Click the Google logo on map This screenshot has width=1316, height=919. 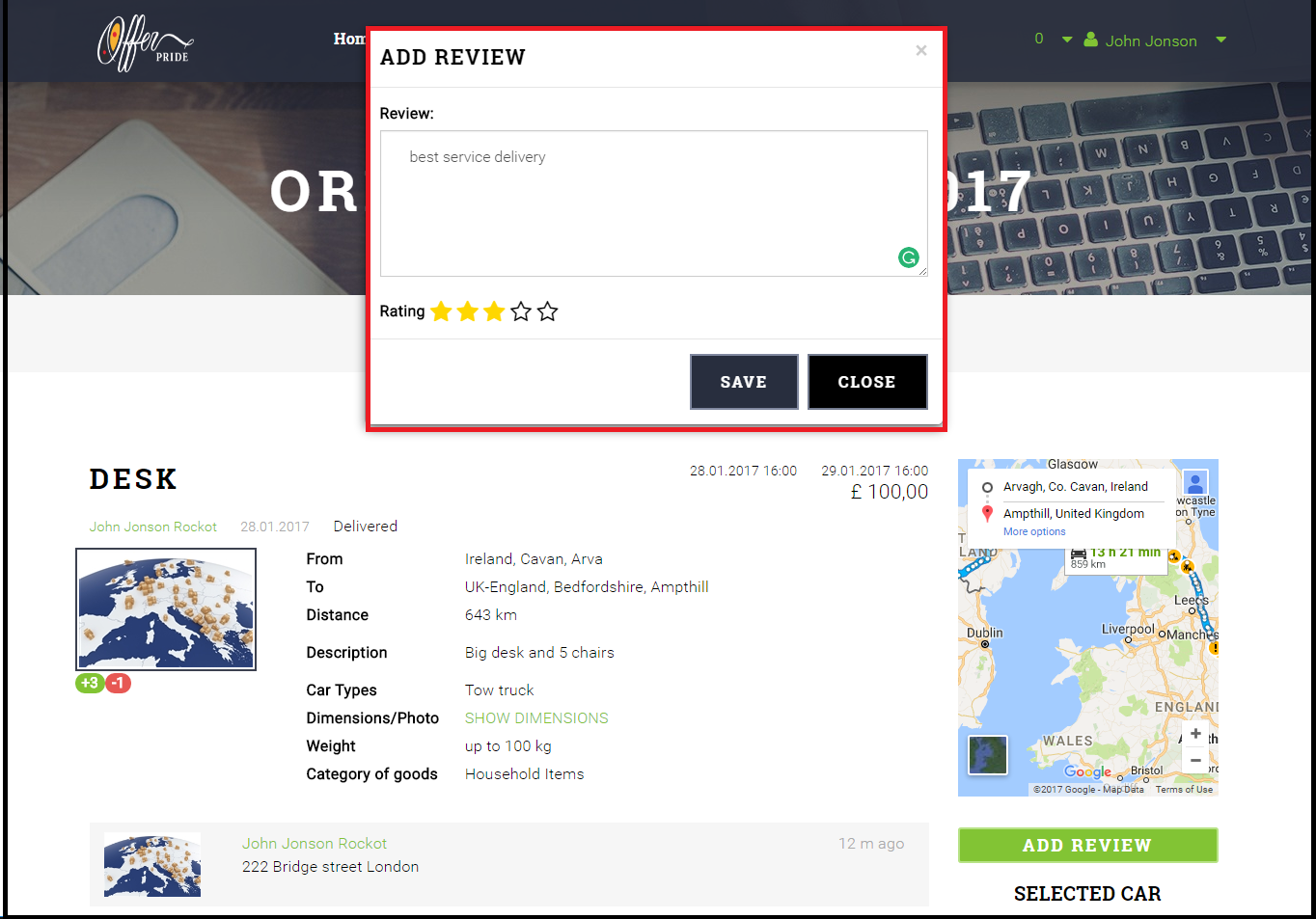click(1087, 771)
